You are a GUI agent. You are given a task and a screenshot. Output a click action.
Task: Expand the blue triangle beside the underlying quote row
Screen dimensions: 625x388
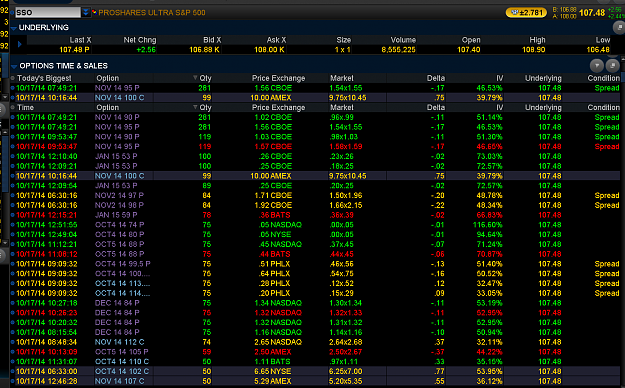coord(20,44)
